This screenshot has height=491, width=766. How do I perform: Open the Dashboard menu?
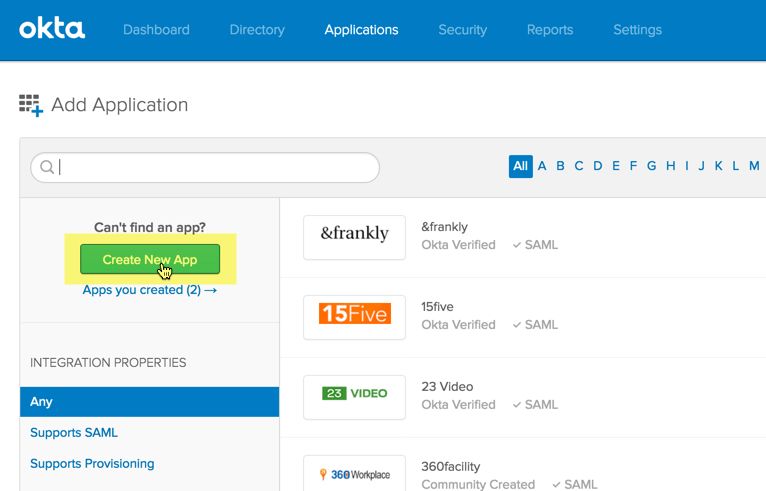156,30
